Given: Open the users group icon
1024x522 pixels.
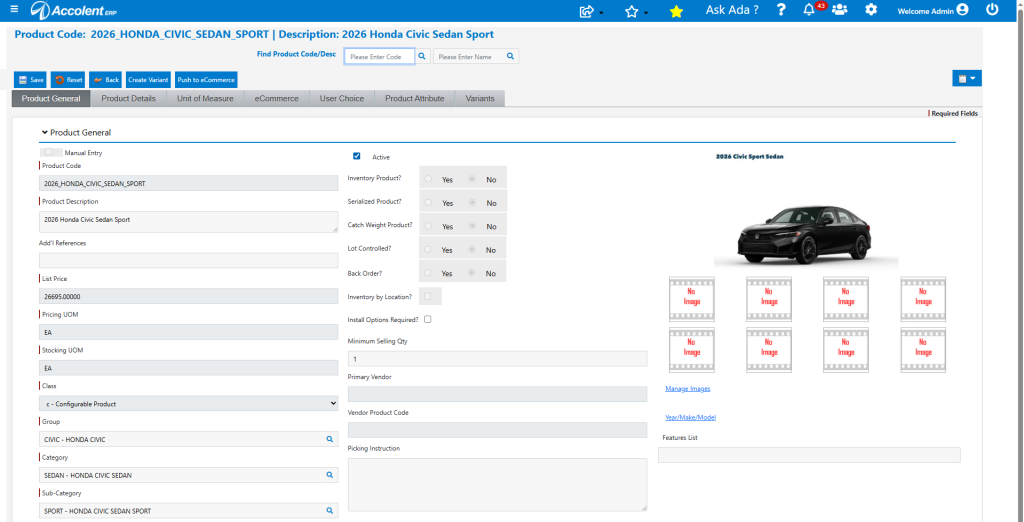Looking at the screenshot, I should [840, 10].
